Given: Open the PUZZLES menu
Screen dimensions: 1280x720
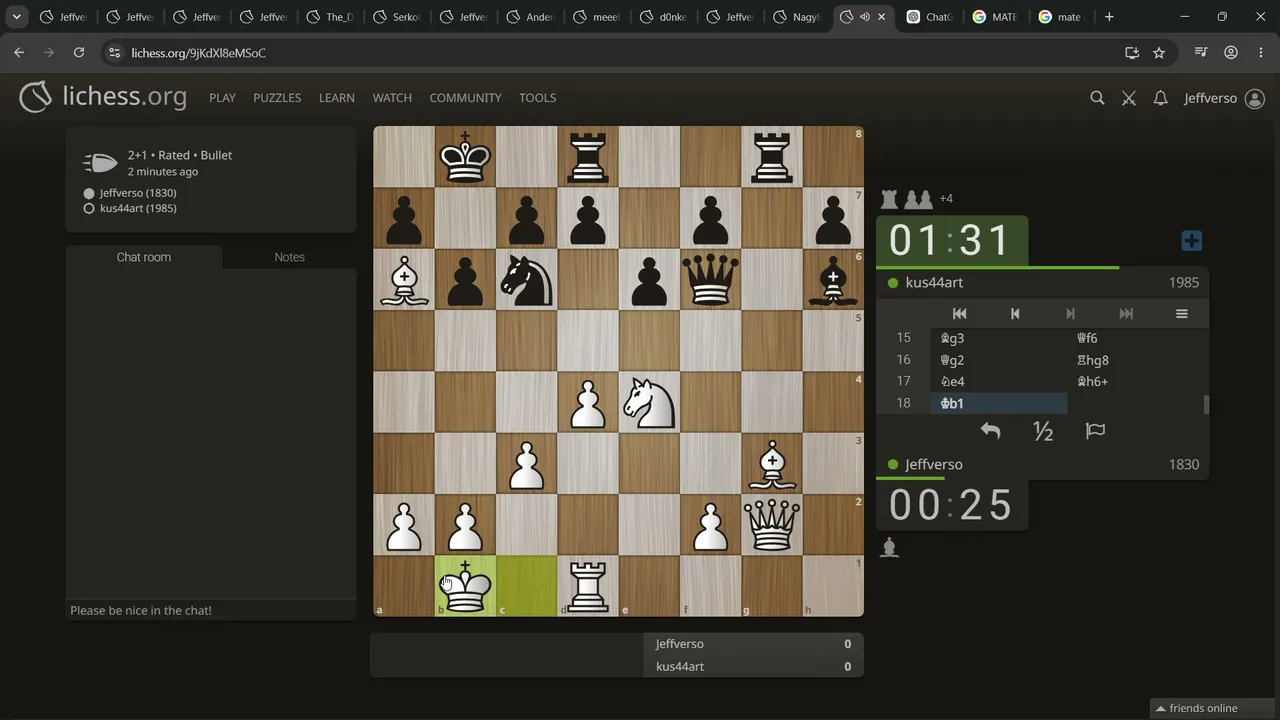Looking at the screenshot, I should click(x=277, y=98).
